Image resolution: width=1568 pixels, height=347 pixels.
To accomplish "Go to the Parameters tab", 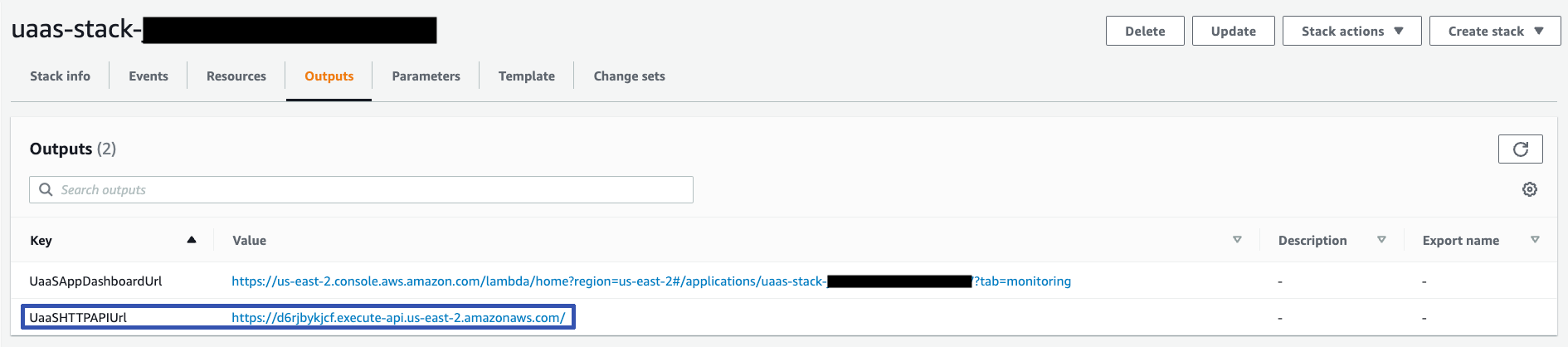I will pyautogui.click(x=426, y=76).
